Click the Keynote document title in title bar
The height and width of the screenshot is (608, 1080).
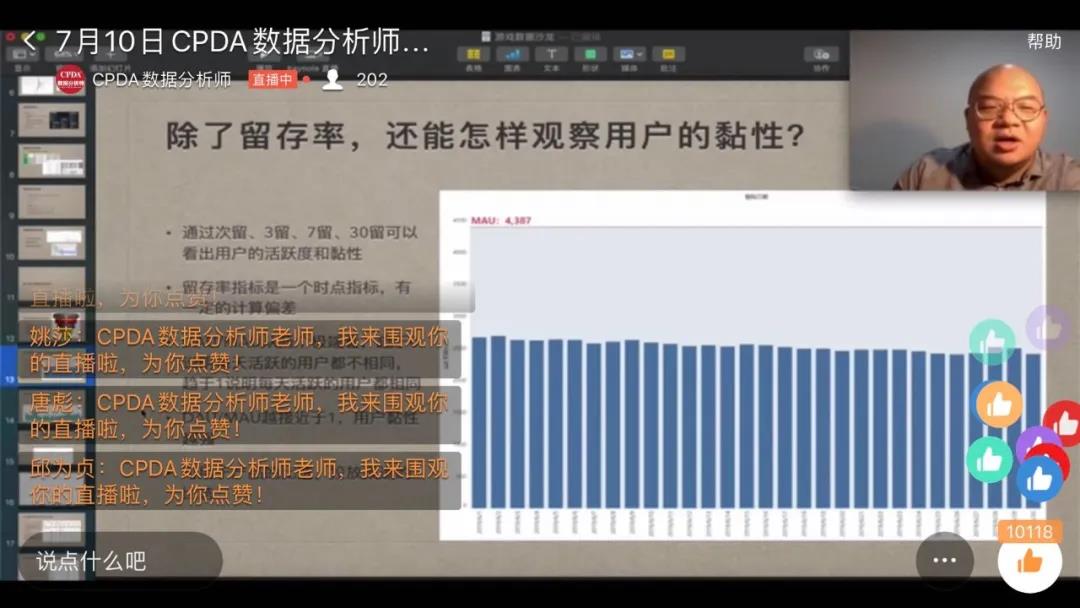point(541,36)
